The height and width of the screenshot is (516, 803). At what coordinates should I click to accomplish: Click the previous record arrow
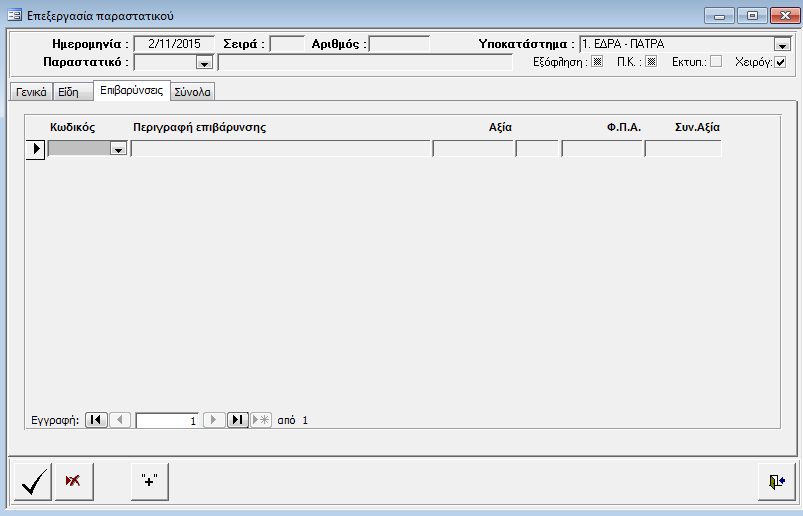coord(119,420)
